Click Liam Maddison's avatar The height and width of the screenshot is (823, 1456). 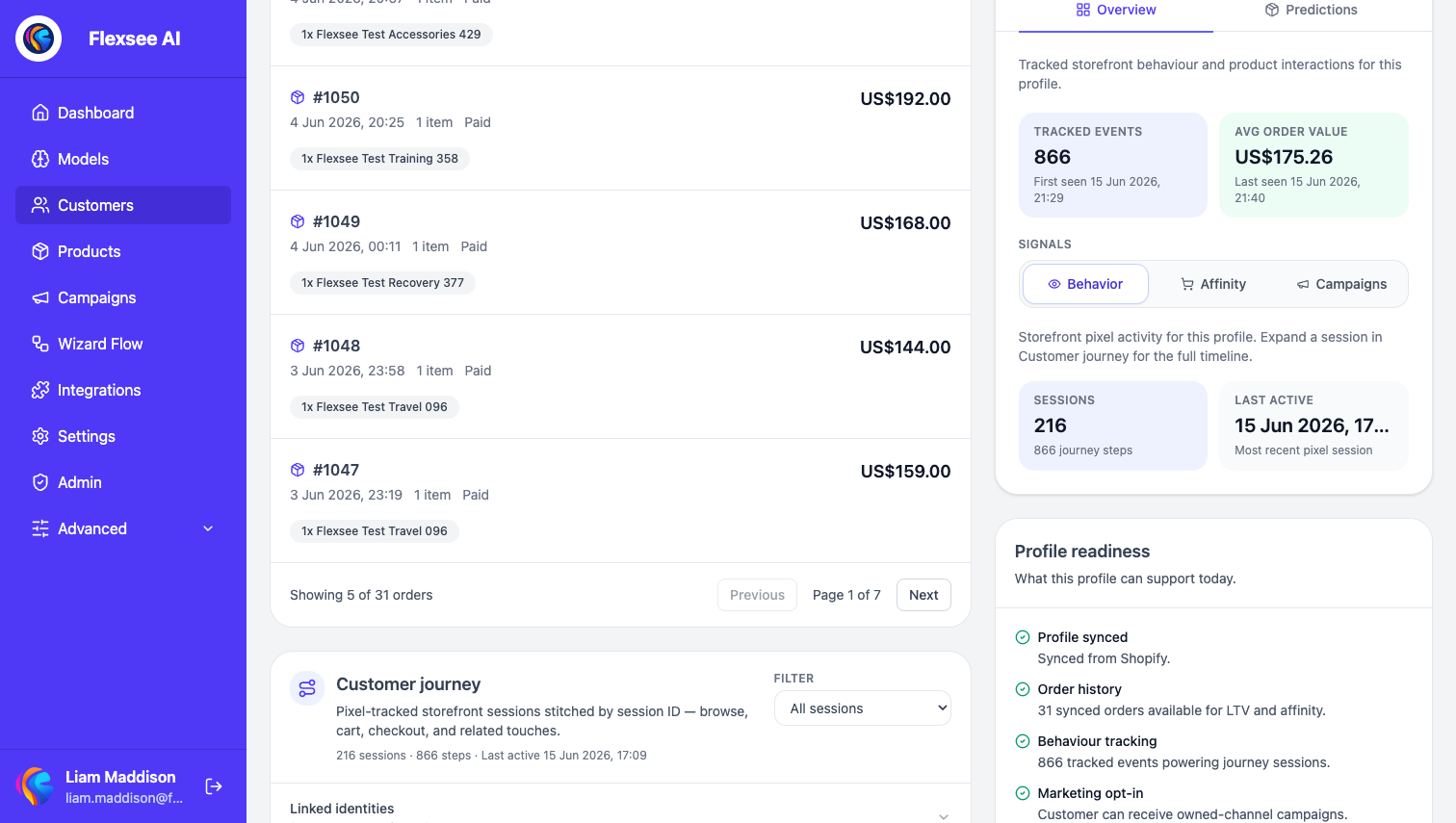37,786
